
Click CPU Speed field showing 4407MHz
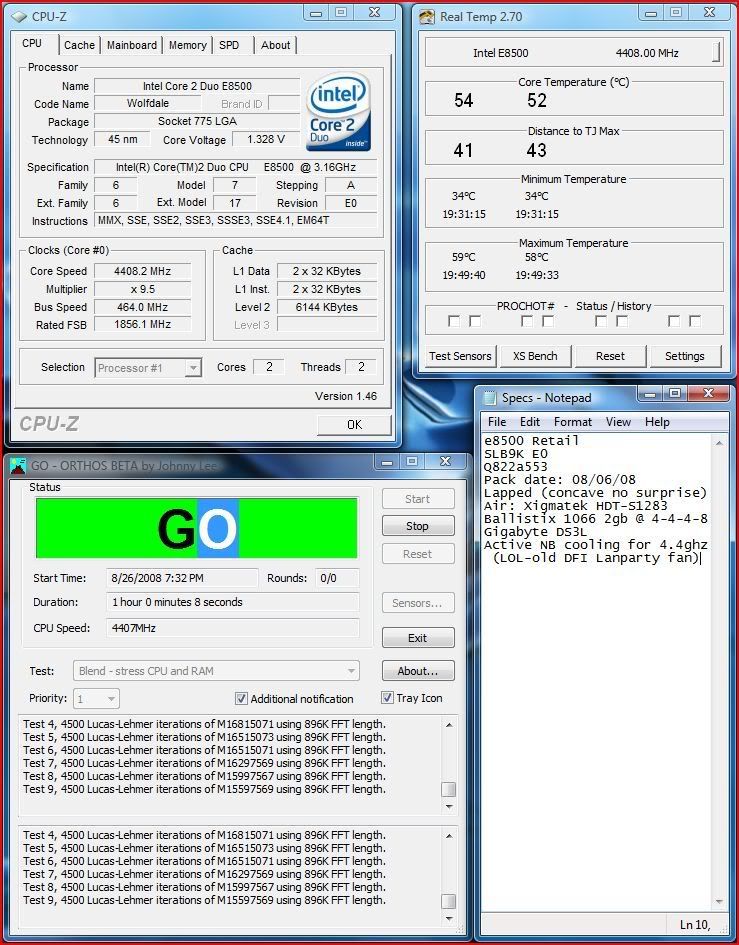(233, 628)
